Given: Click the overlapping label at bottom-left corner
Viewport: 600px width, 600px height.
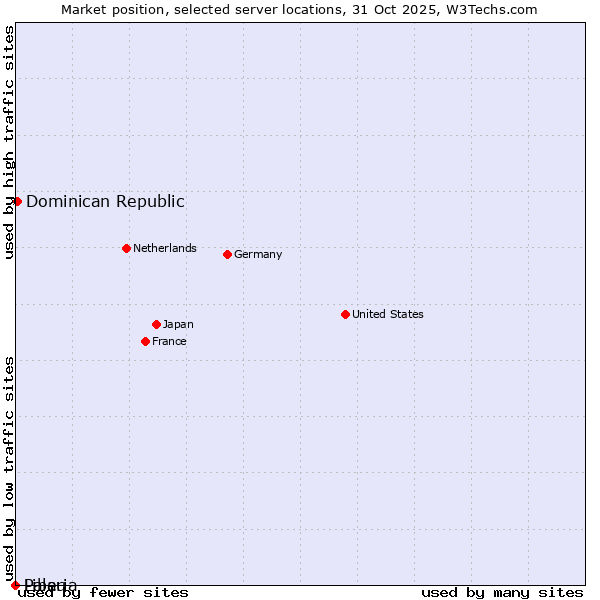Looking at the screenshot, I should [50, 585].
